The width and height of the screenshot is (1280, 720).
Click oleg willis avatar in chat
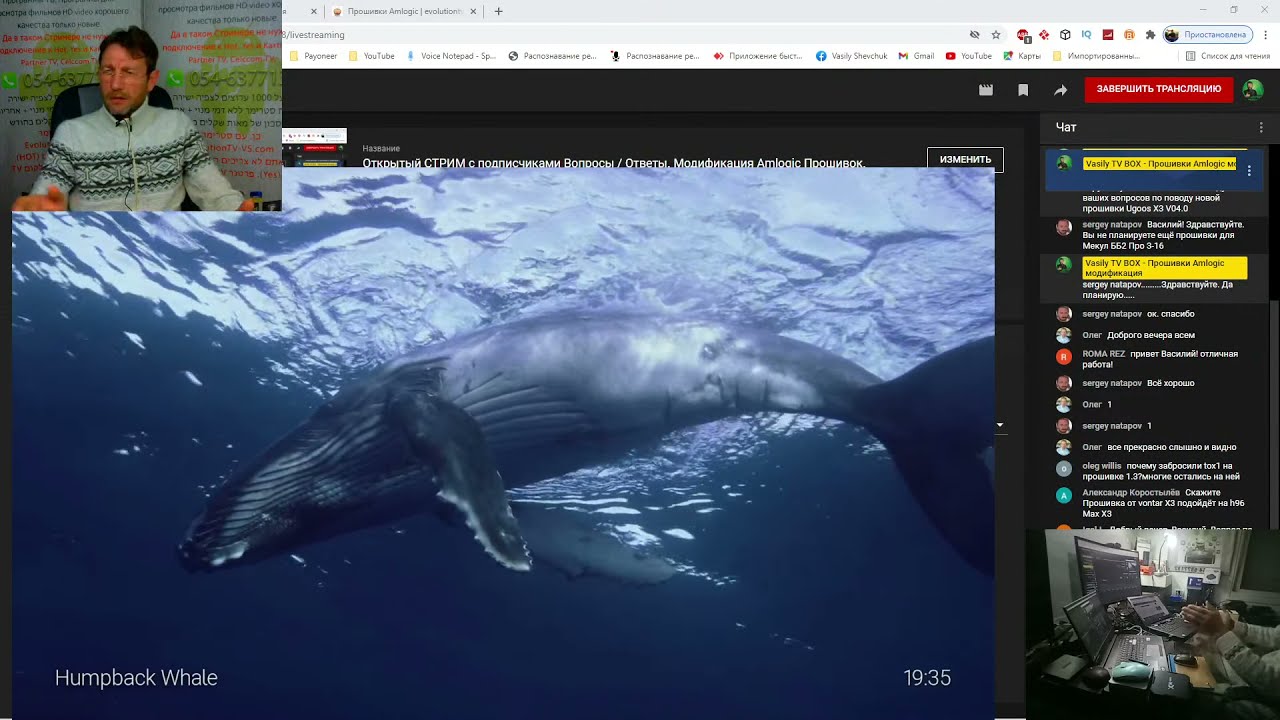[1064, 468]
